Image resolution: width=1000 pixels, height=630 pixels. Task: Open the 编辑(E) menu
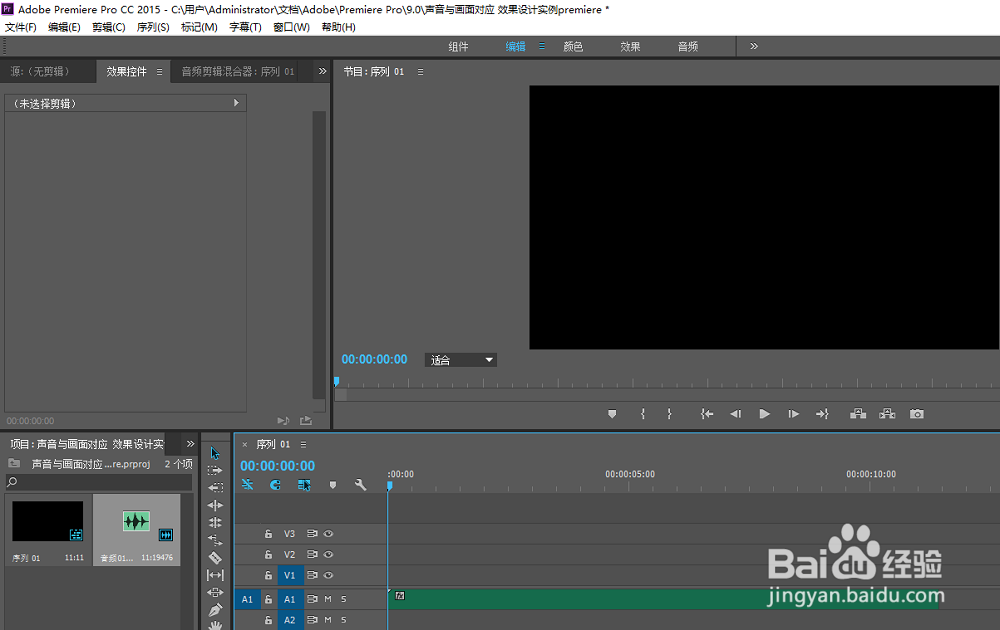64,27
